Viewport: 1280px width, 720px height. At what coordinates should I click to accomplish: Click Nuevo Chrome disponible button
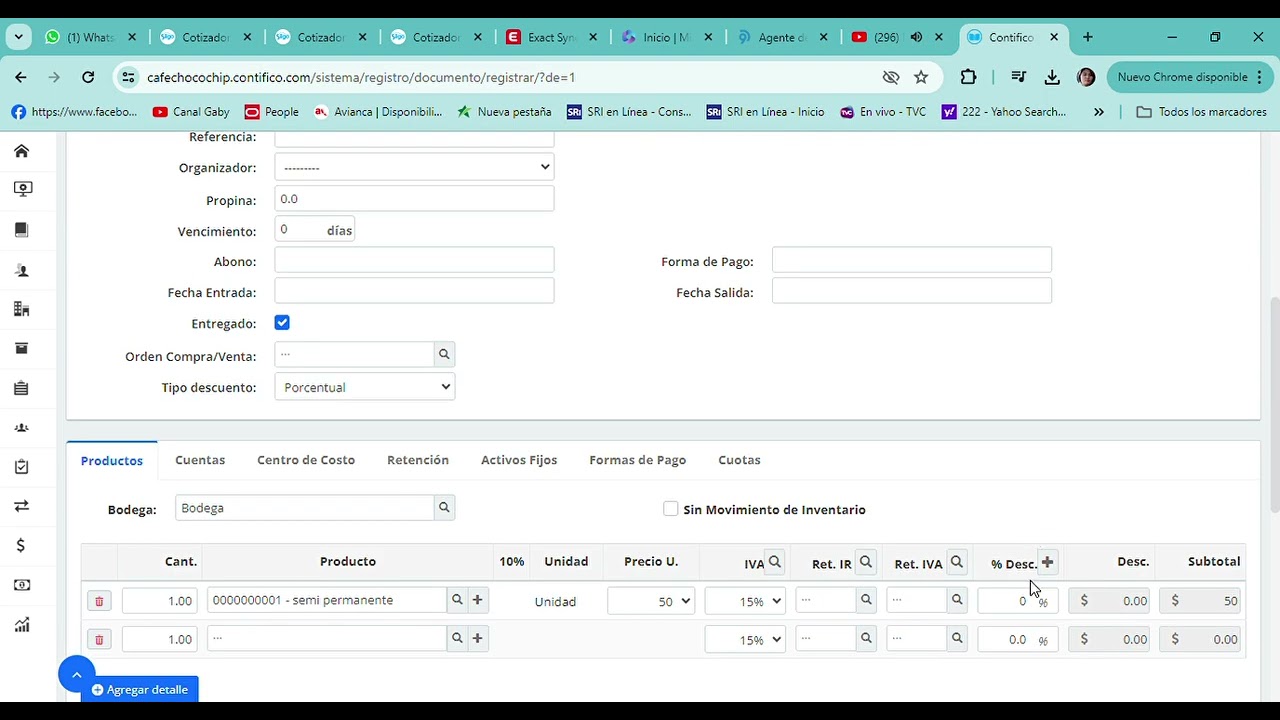click(x=1188, y=77)
